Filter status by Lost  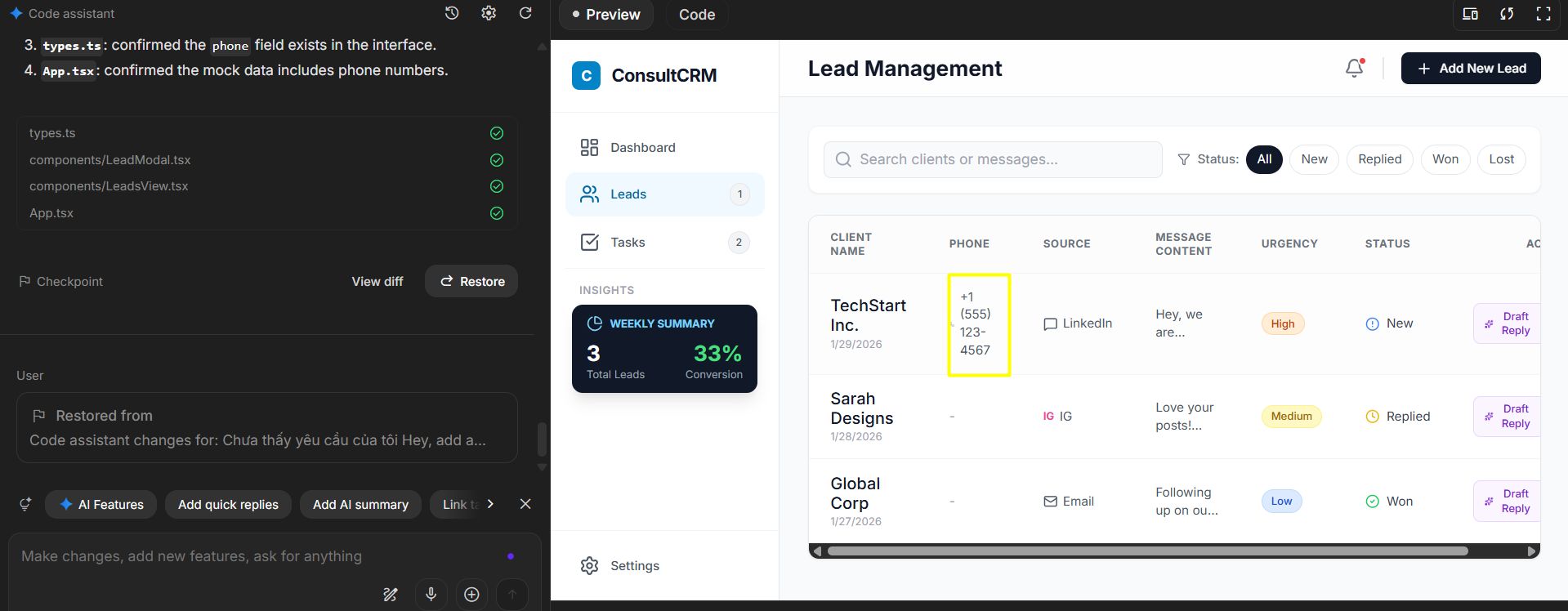1501,159
